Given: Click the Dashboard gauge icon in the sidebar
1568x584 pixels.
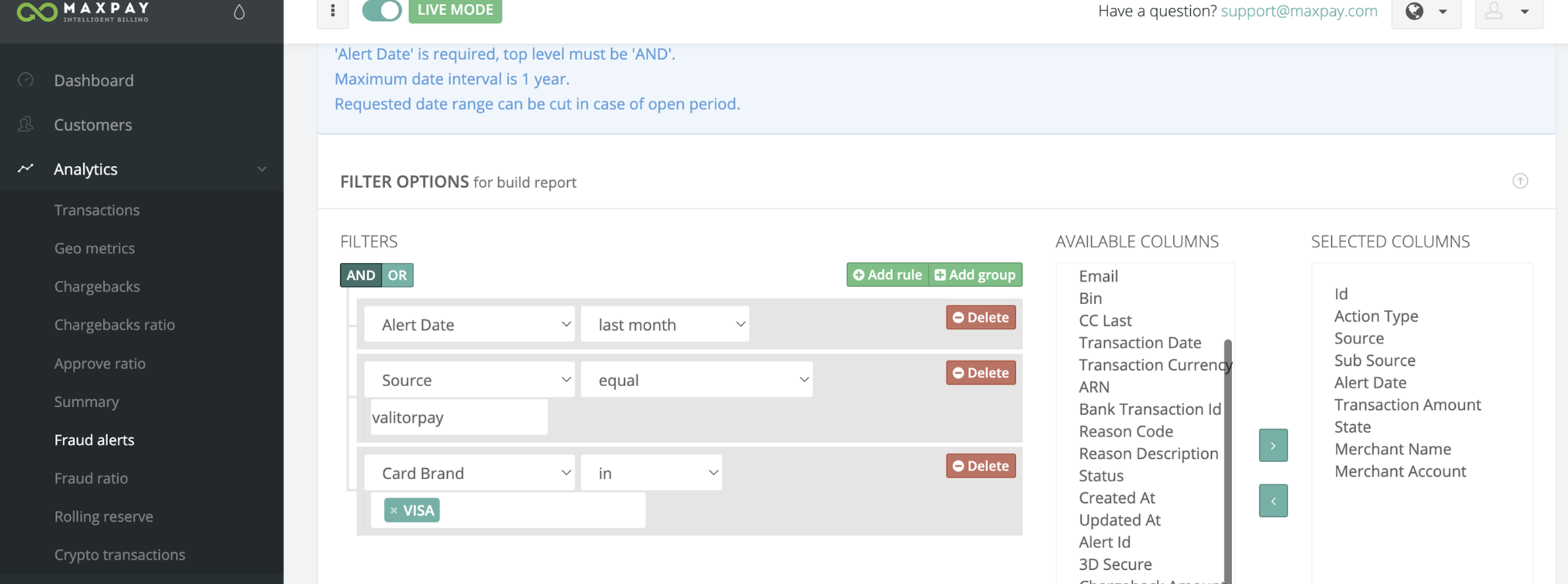Looking at the screenshot, I should click(25, 80).
